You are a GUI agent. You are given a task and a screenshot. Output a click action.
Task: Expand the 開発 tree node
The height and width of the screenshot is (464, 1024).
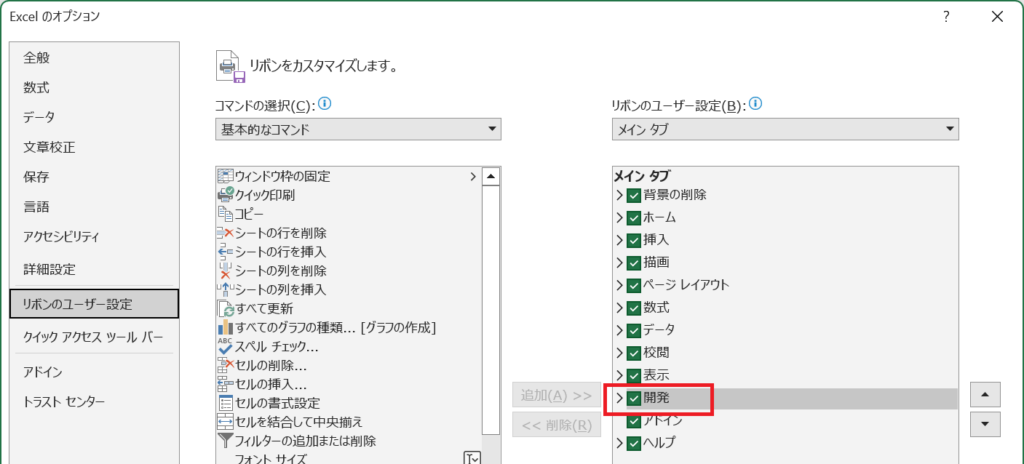click(x=620, y=398)
